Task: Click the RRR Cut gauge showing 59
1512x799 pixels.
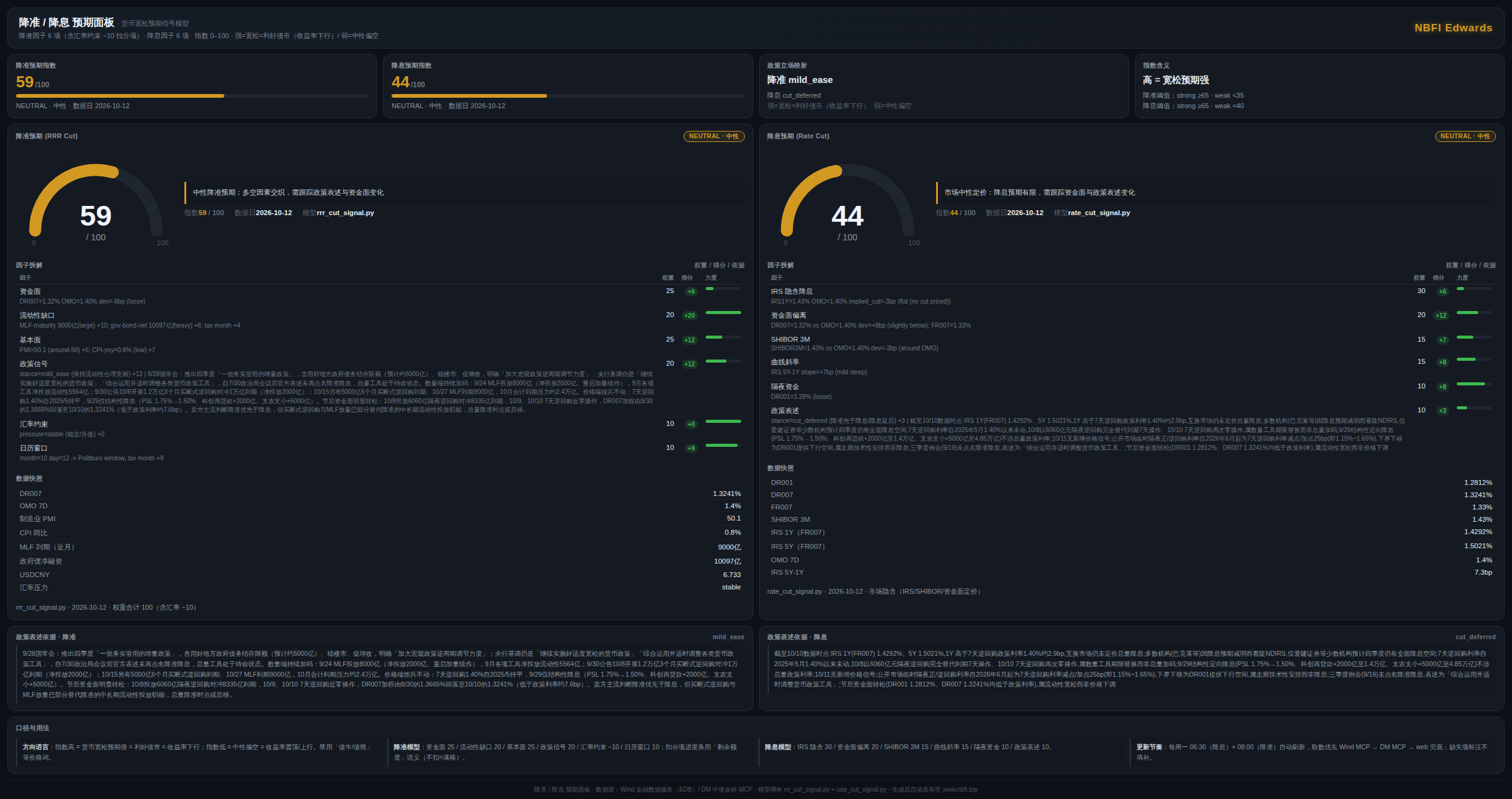Action: point(96,203)
